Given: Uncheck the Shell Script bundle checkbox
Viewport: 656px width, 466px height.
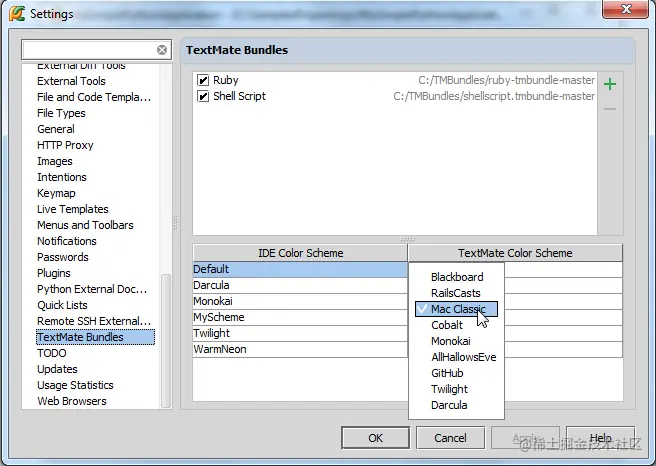Looking at the screenshot, I should coord(203,96).
